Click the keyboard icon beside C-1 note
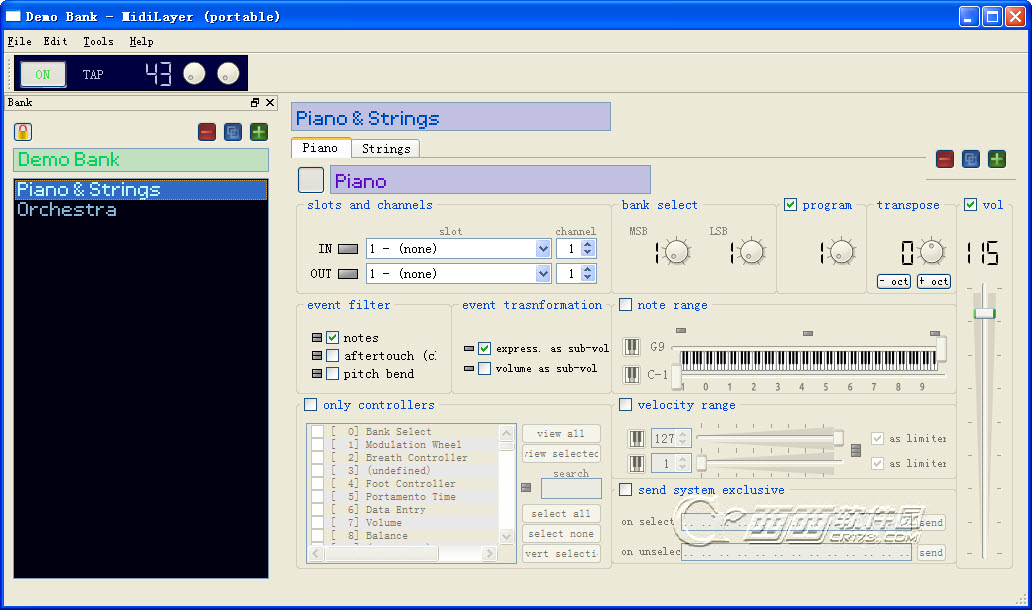Viewport: 1032px width, 610px height. 632,375
